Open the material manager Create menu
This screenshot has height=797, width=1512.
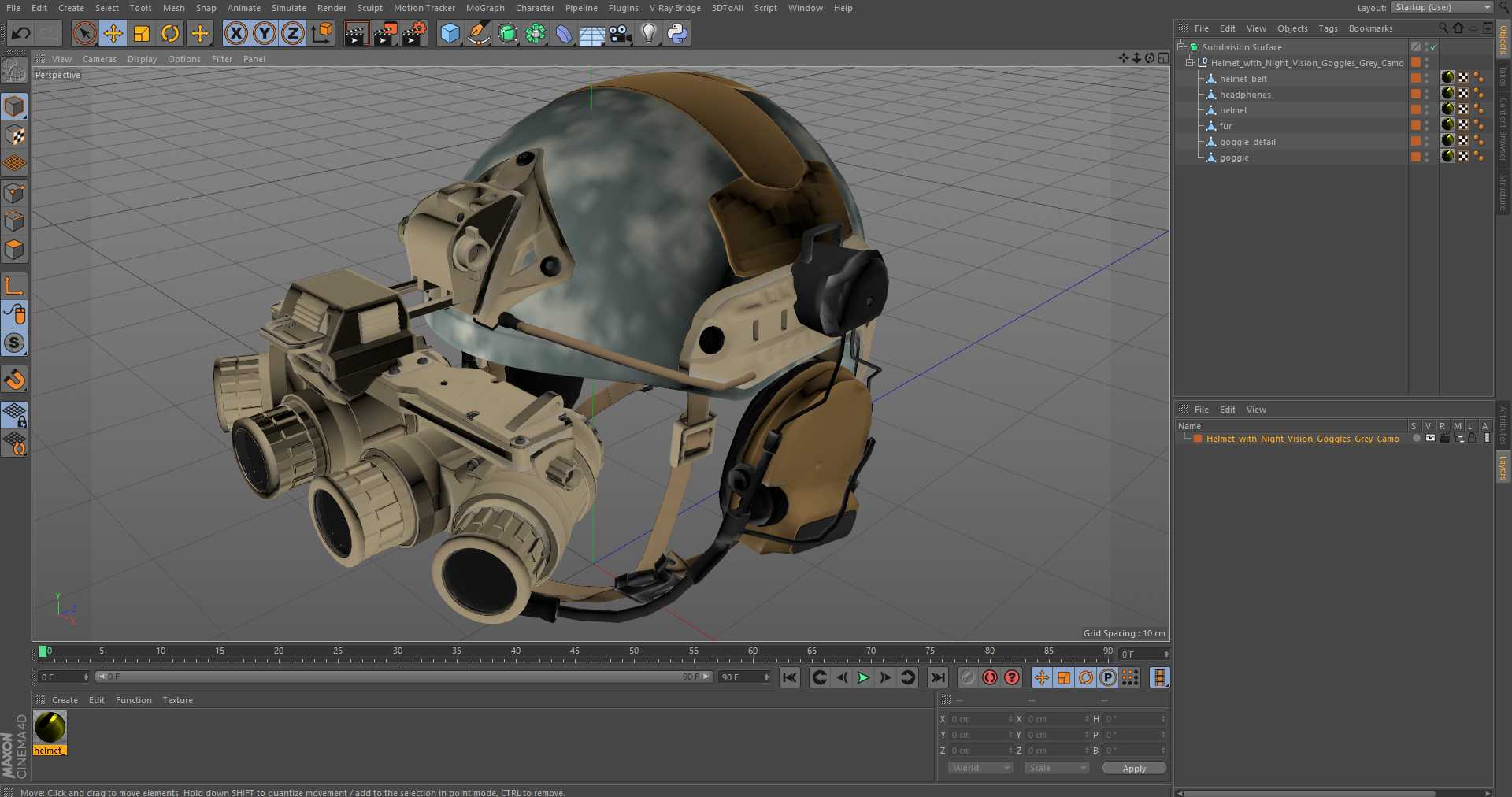pos(65,700)
